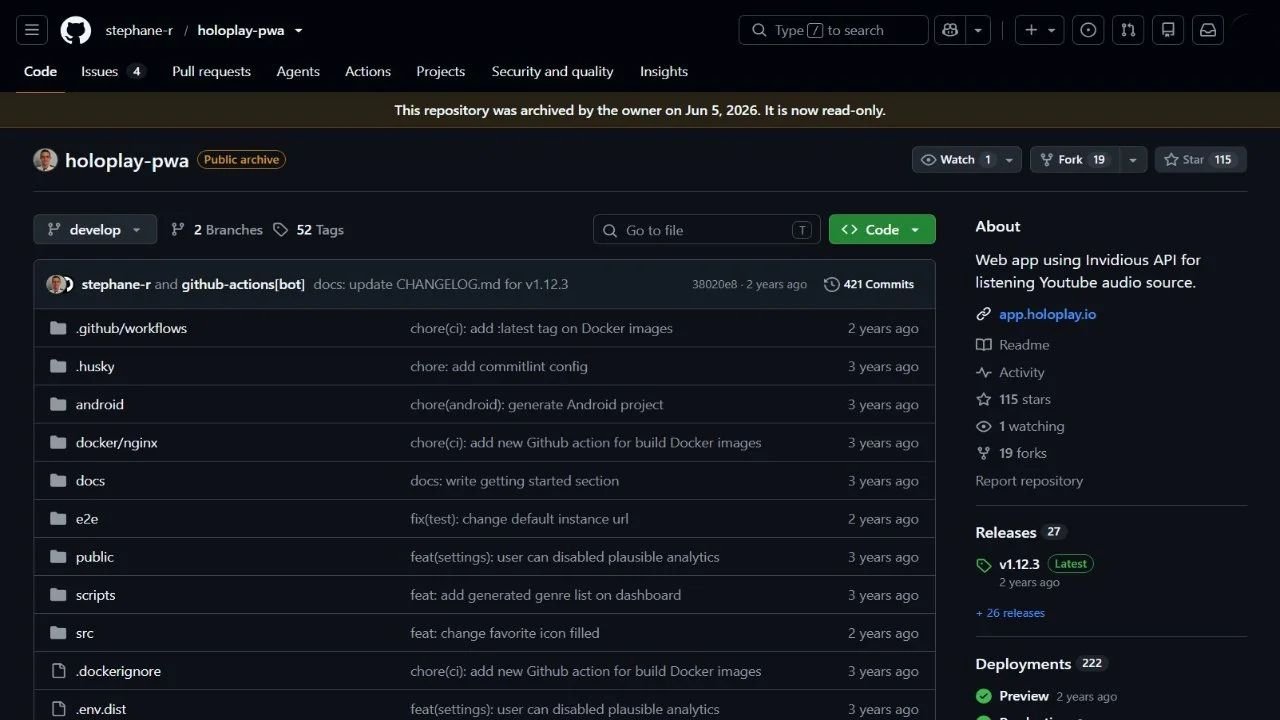Image resolution: width=1280 pixels, height=720 pixels.
Task: View the 2 Branches link
Action: point(217,230)
